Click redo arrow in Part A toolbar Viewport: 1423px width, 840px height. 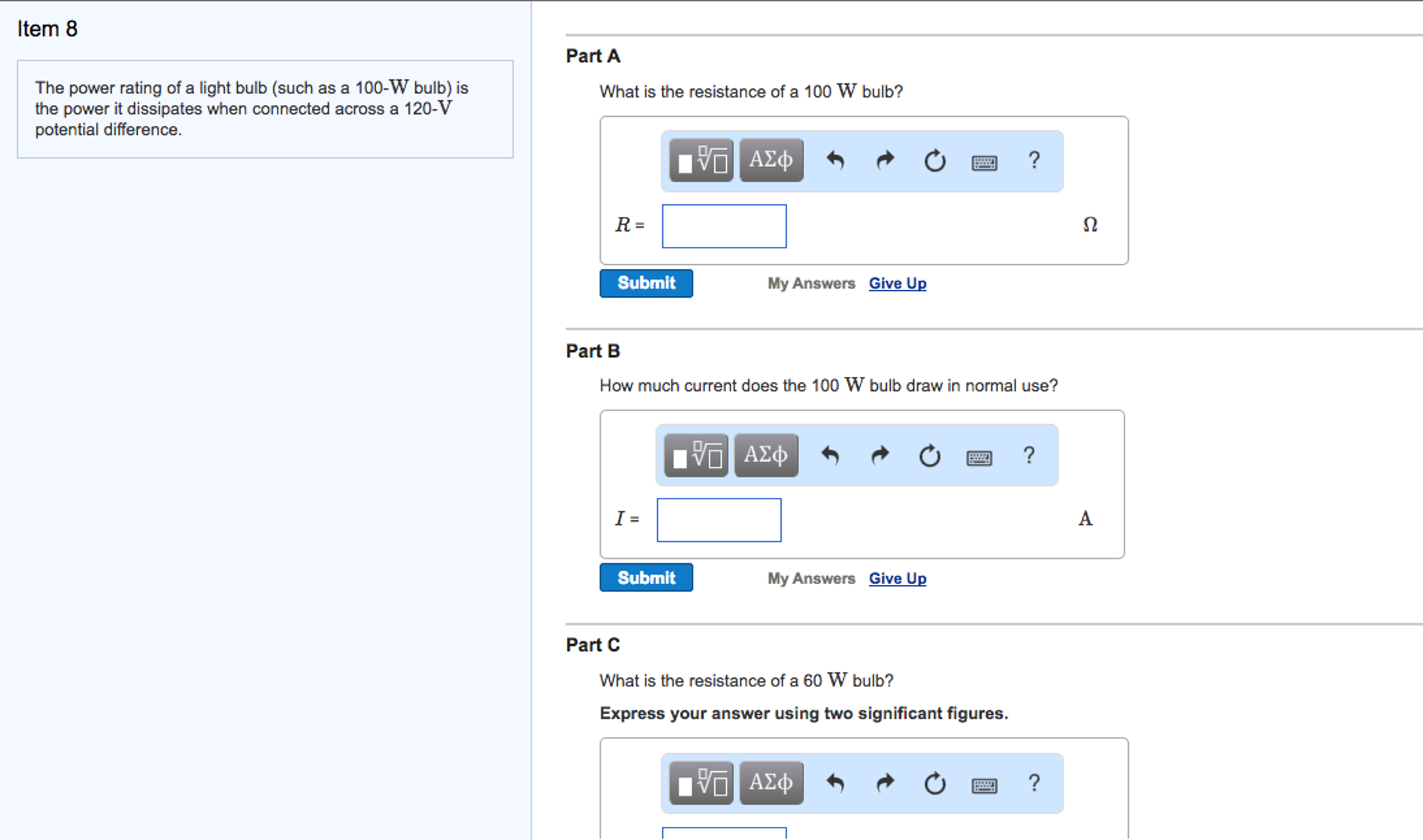click(x=885, y=161)
